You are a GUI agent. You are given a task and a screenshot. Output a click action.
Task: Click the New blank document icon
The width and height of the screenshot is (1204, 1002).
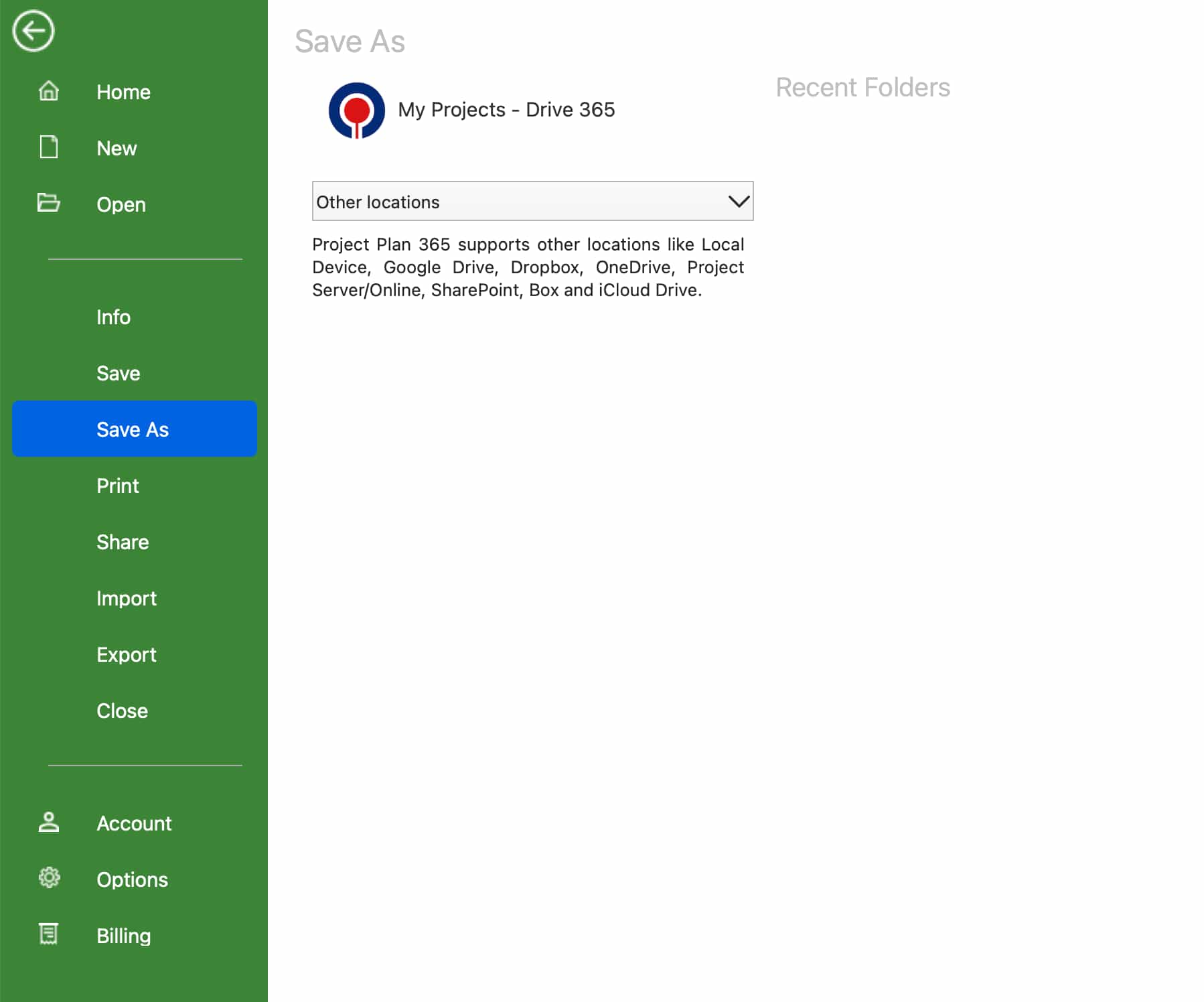click(49, 147)
